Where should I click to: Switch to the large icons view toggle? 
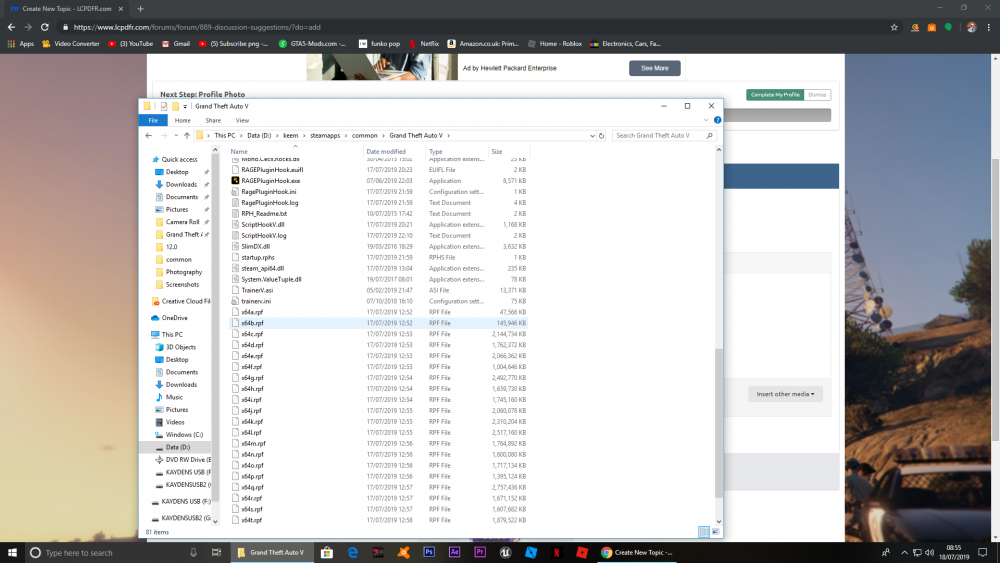point(716,532)
